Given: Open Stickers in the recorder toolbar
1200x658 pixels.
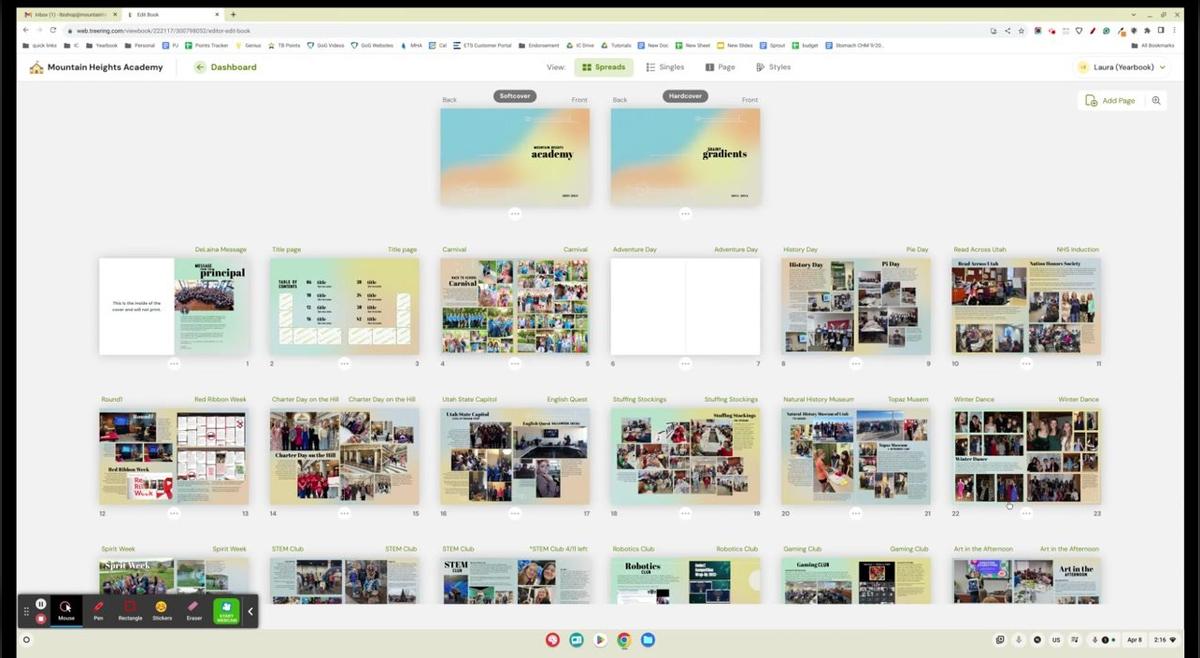Looking at the screenshot, I should (162, 610).
